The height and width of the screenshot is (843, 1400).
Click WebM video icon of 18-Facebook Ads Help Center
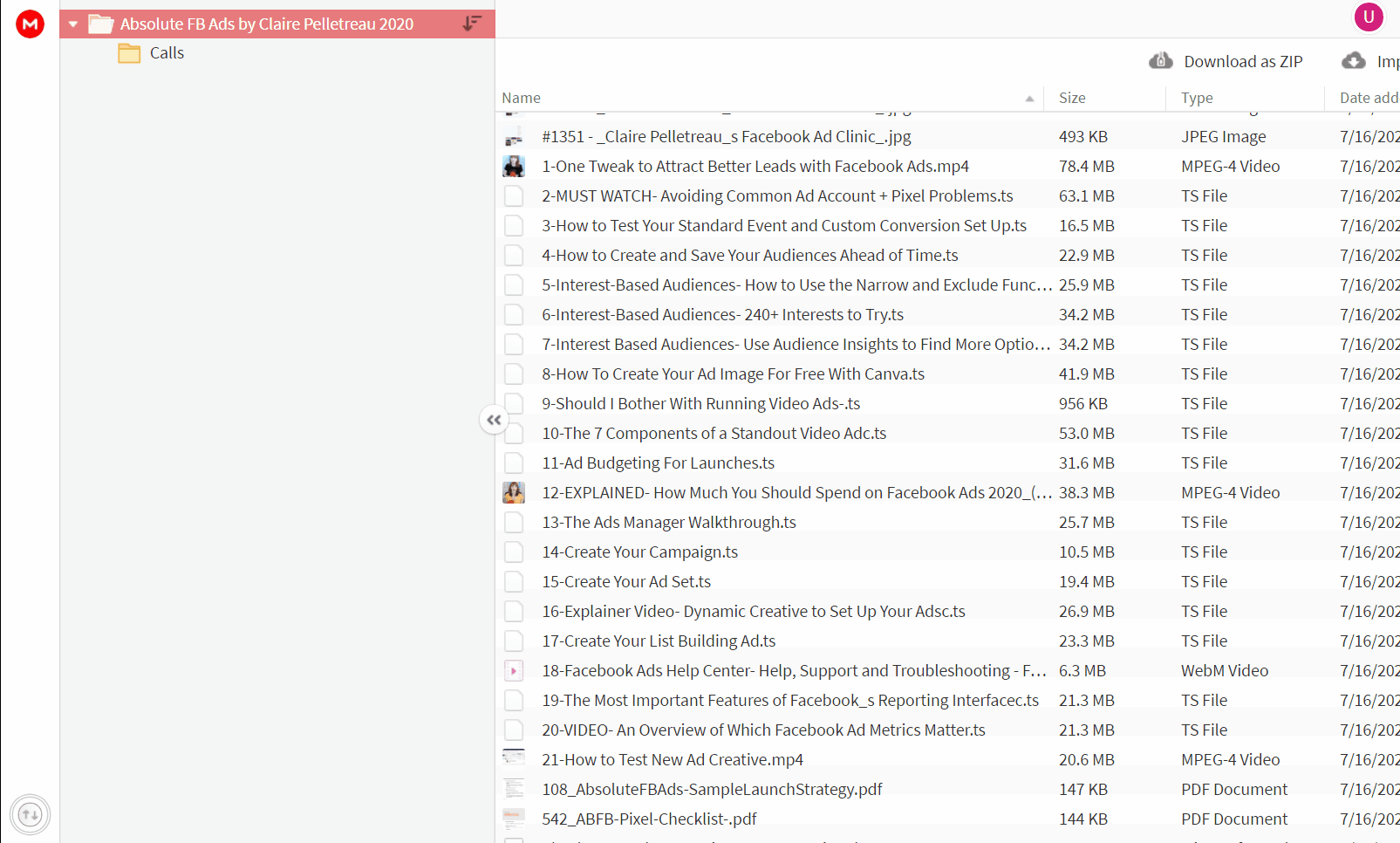tap(514, 671)
